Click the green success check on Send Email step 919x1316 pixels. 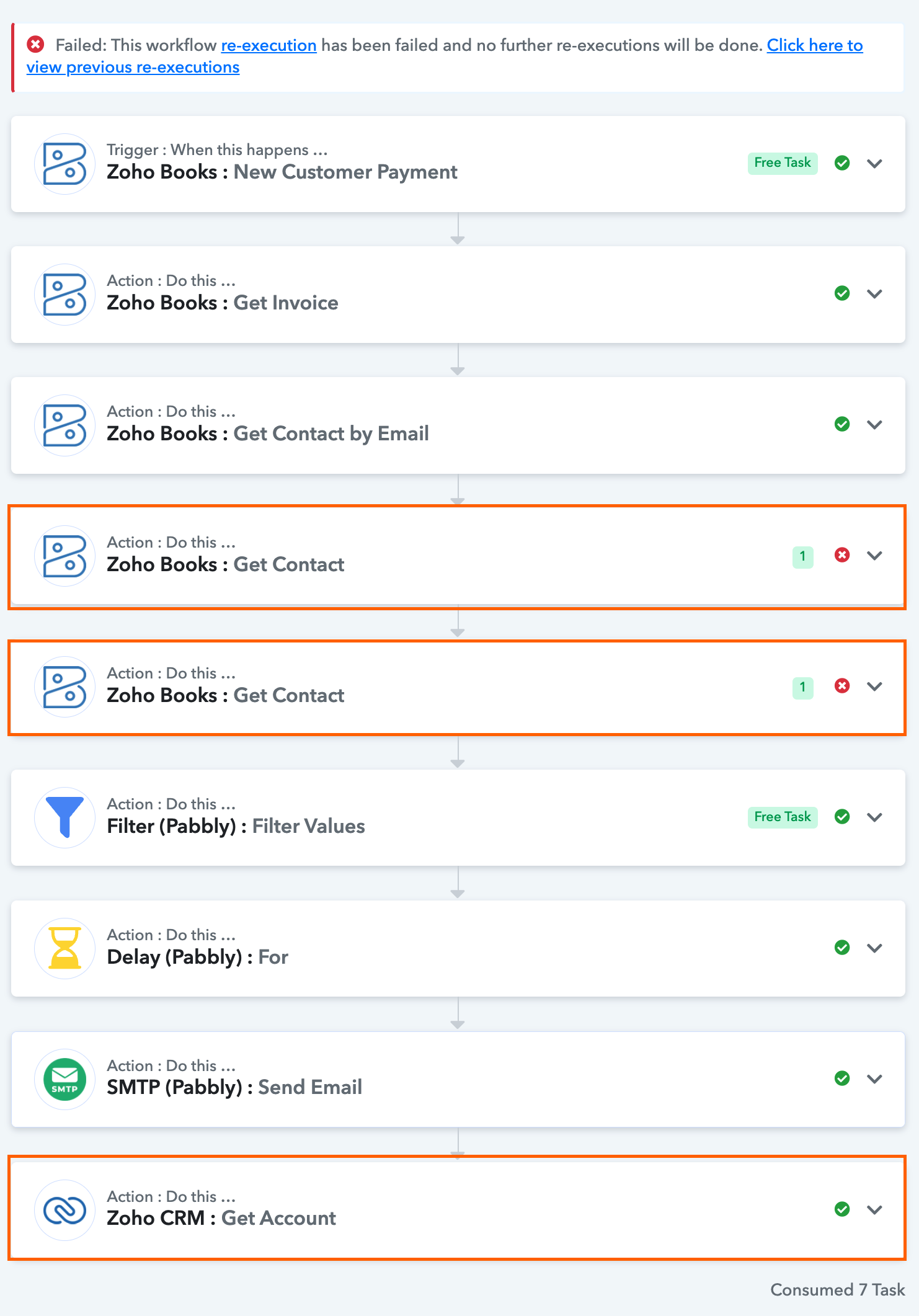click(842, 1078)
